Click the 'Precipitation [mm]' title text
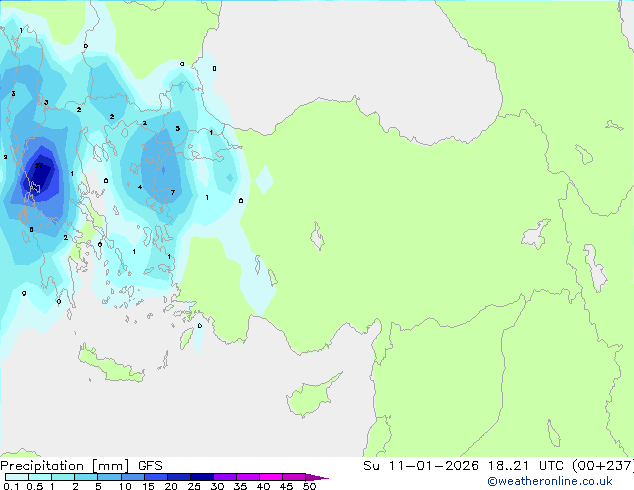Screen dimensions: 634x490 (64, 466)
